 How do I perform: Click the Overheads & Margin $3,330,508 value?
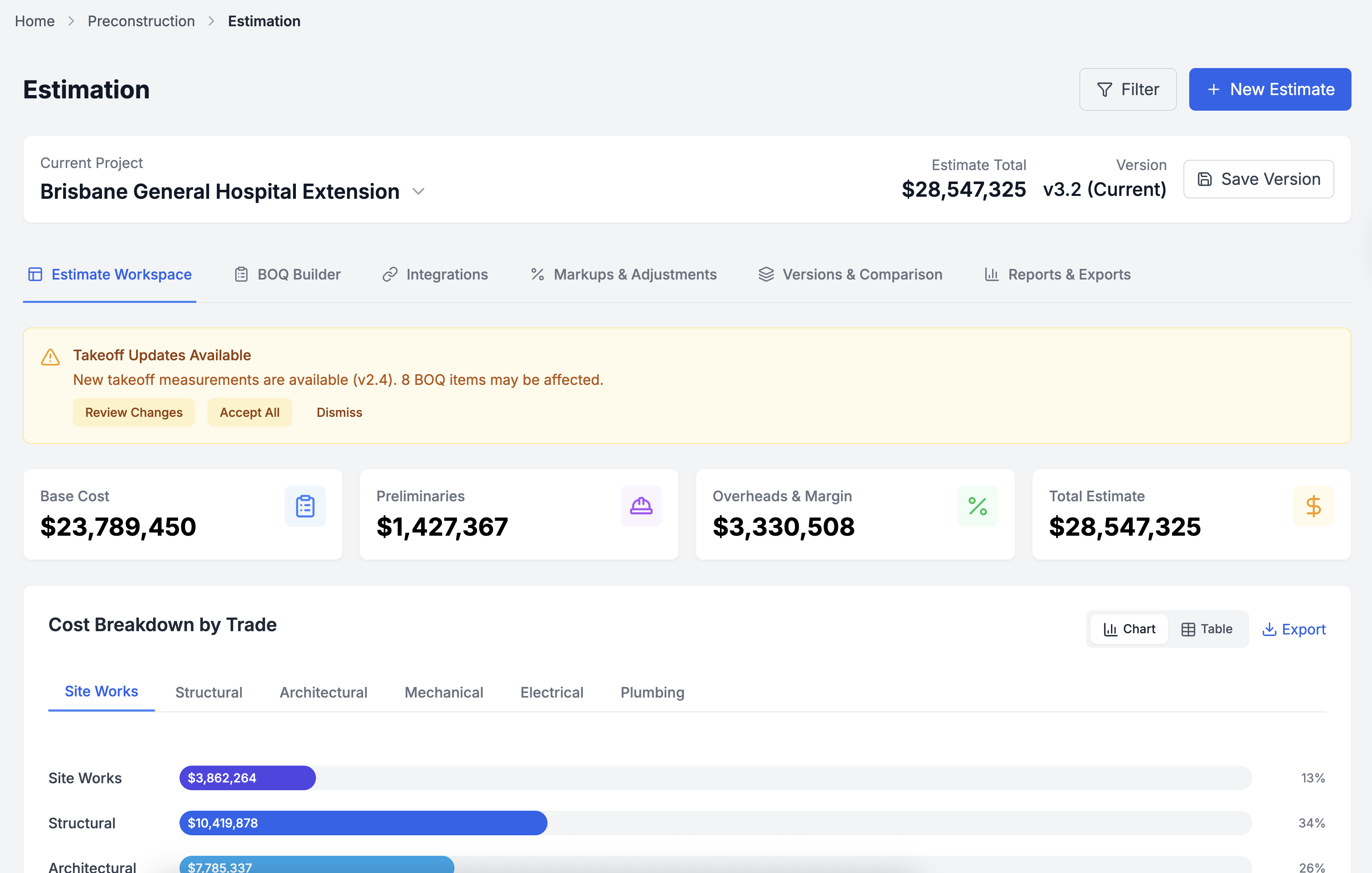click(x=784, y=527)
